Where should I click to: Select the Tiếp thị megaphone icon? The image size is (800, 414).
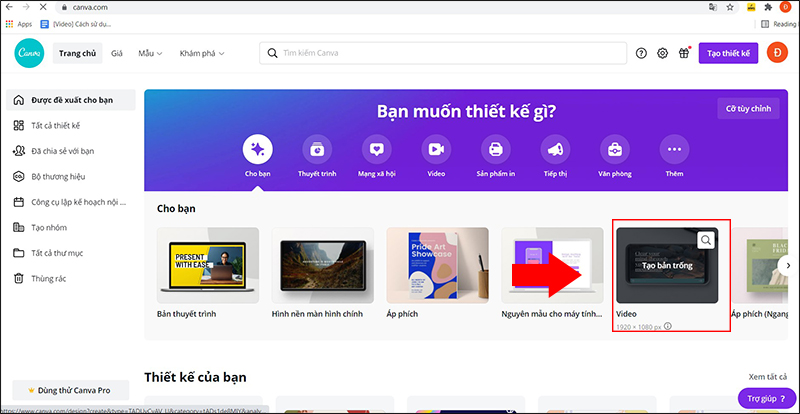(555, 150)
